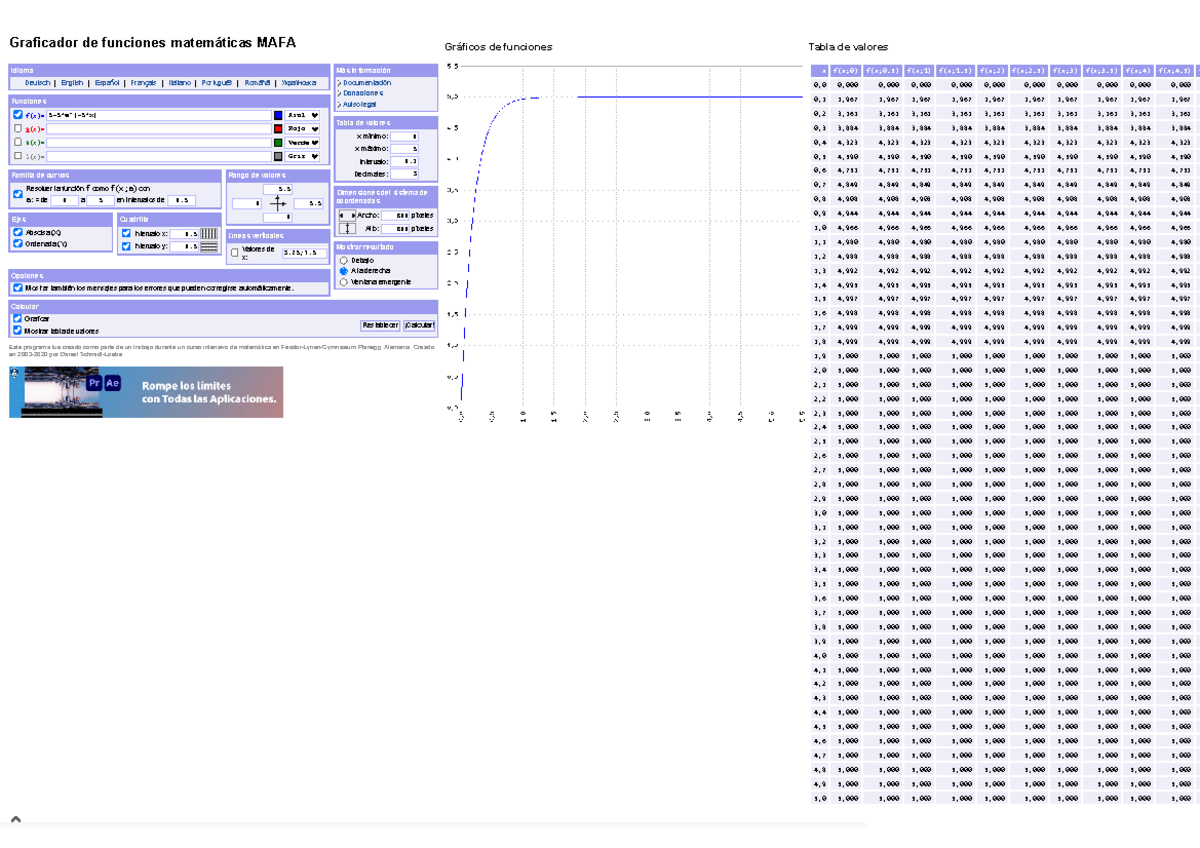
Task: Click the horizontal width arrow icon next to Ancho
Action: click(x=347, y=215)
